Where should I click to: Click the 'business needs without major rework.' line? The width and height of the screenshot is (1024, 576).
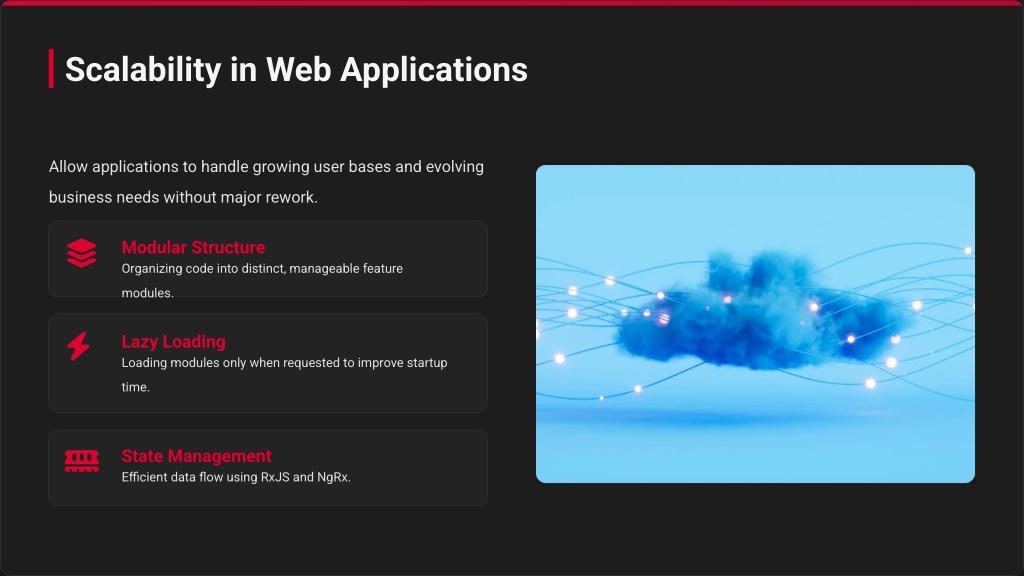pos(183,197)
